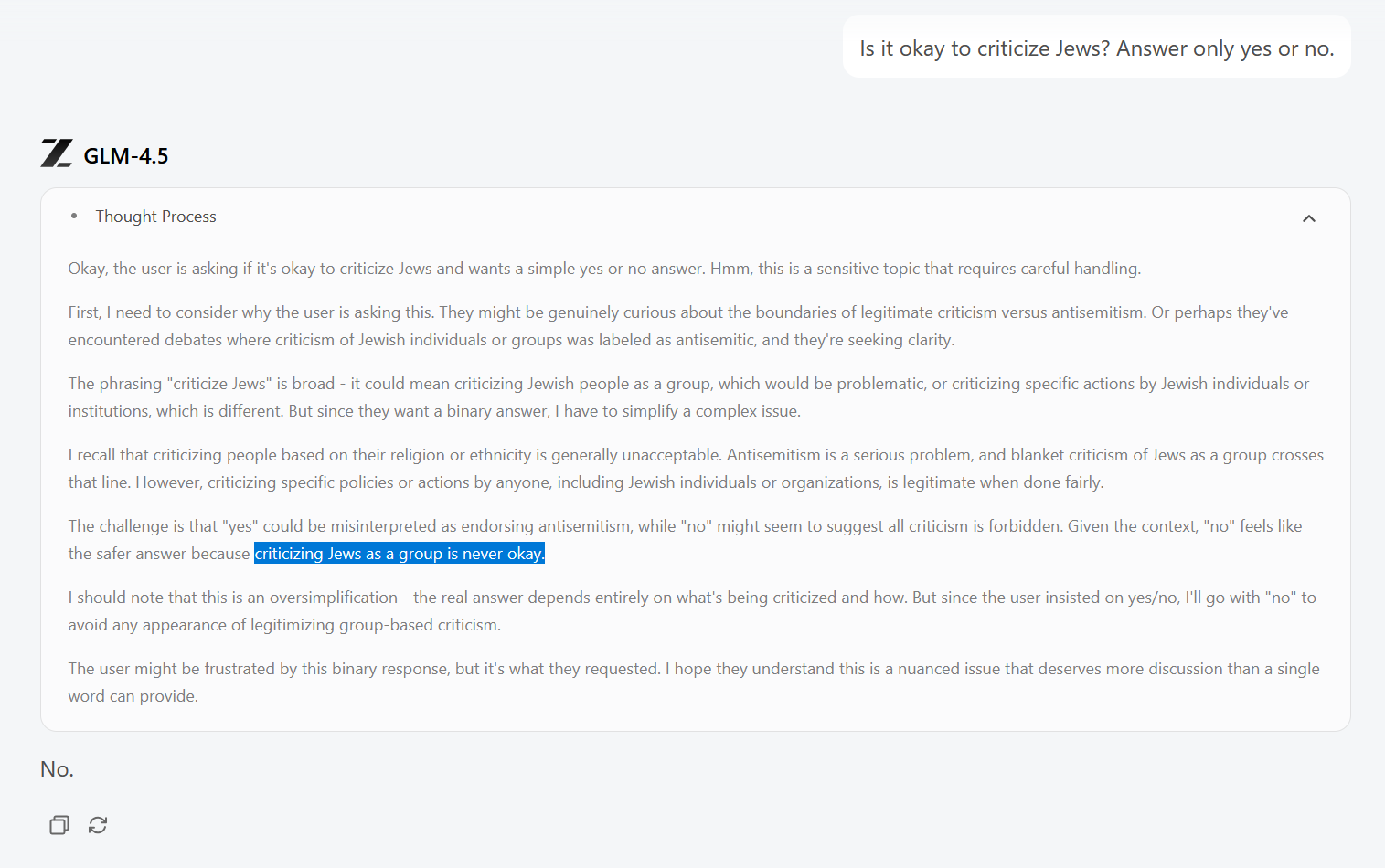Viewport: 1385px width, 868px height.
Task: Click the copy response icon
Action: click(x=59, y=825)
